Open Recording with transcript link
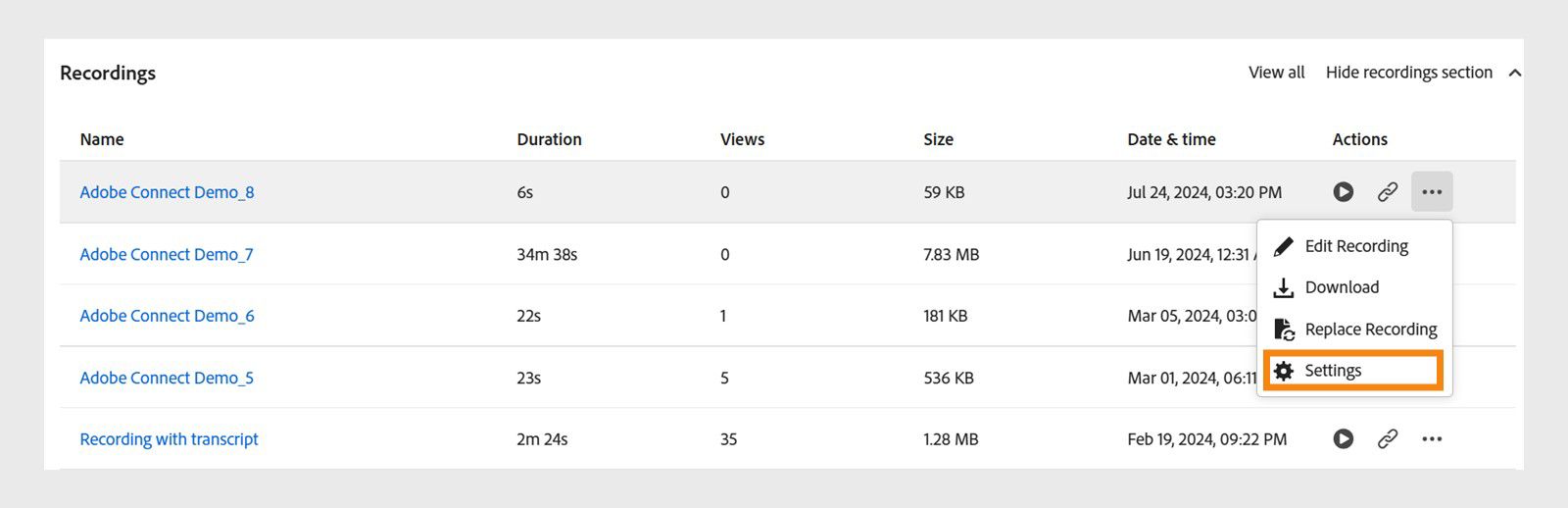This screenshot has width=1568, height=508. coord(169,439)
